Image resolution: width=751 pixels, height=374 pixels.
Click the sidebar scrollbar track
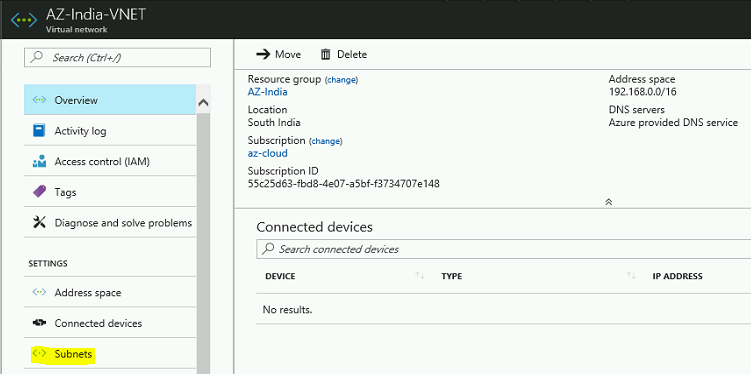point(203,243)
